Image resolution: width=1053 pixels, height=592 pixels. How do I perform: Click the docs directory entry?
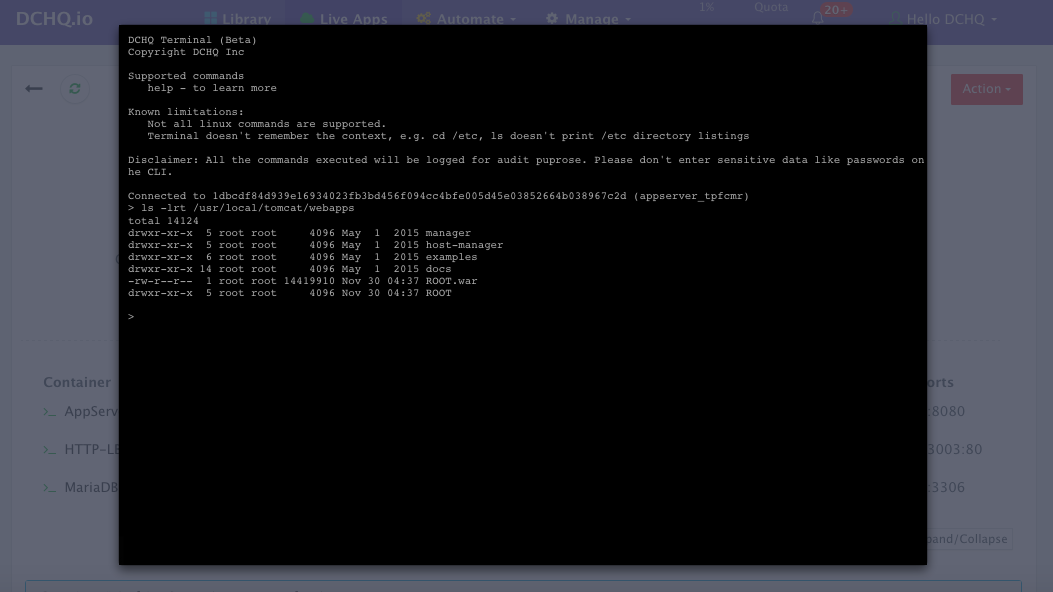click(439, 269)
